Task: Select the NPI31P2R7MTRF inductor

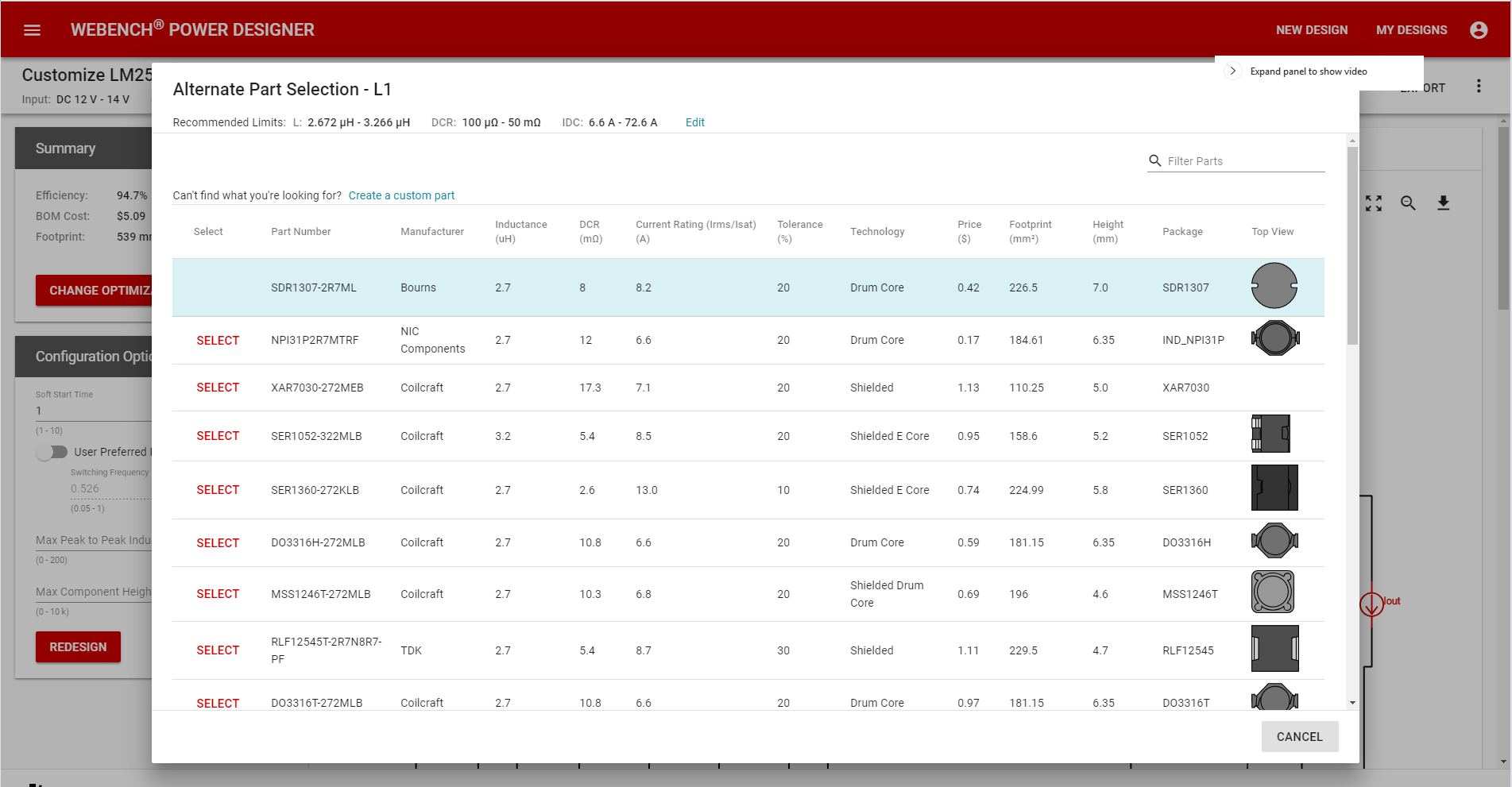Action: coord(218,341)
